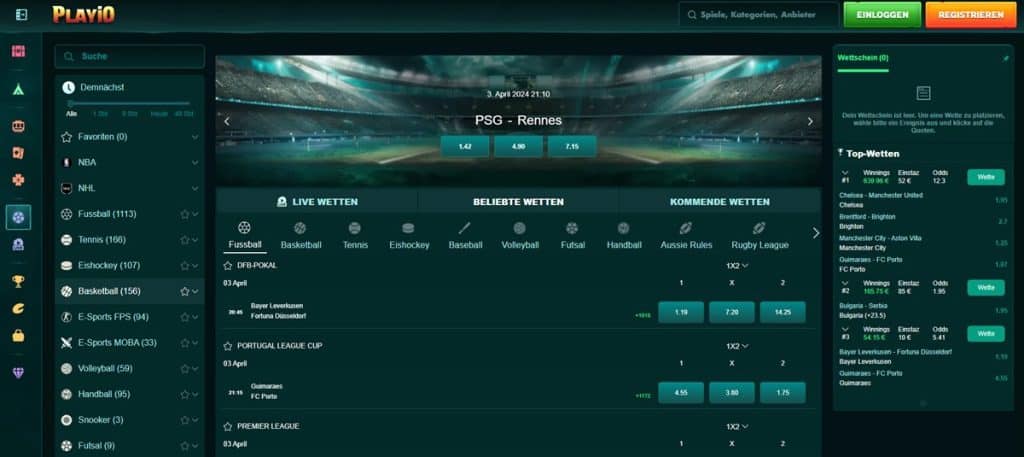Image resolution: width=1024 pixels, height=457 pixels.
Task: Toggle favorite star for DFB-Pokal league
Action: point(229,265)
